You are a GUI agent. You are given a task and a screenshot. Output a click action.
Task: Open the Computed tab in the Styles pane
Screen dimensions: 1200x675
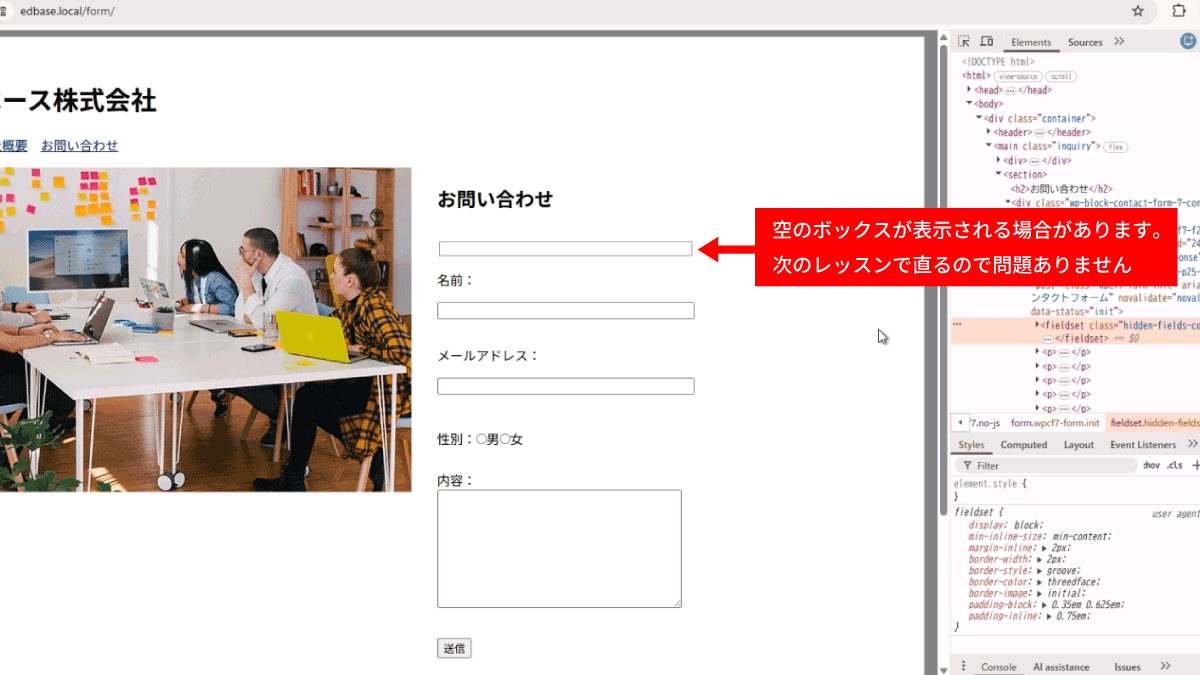click(1023, 444)
